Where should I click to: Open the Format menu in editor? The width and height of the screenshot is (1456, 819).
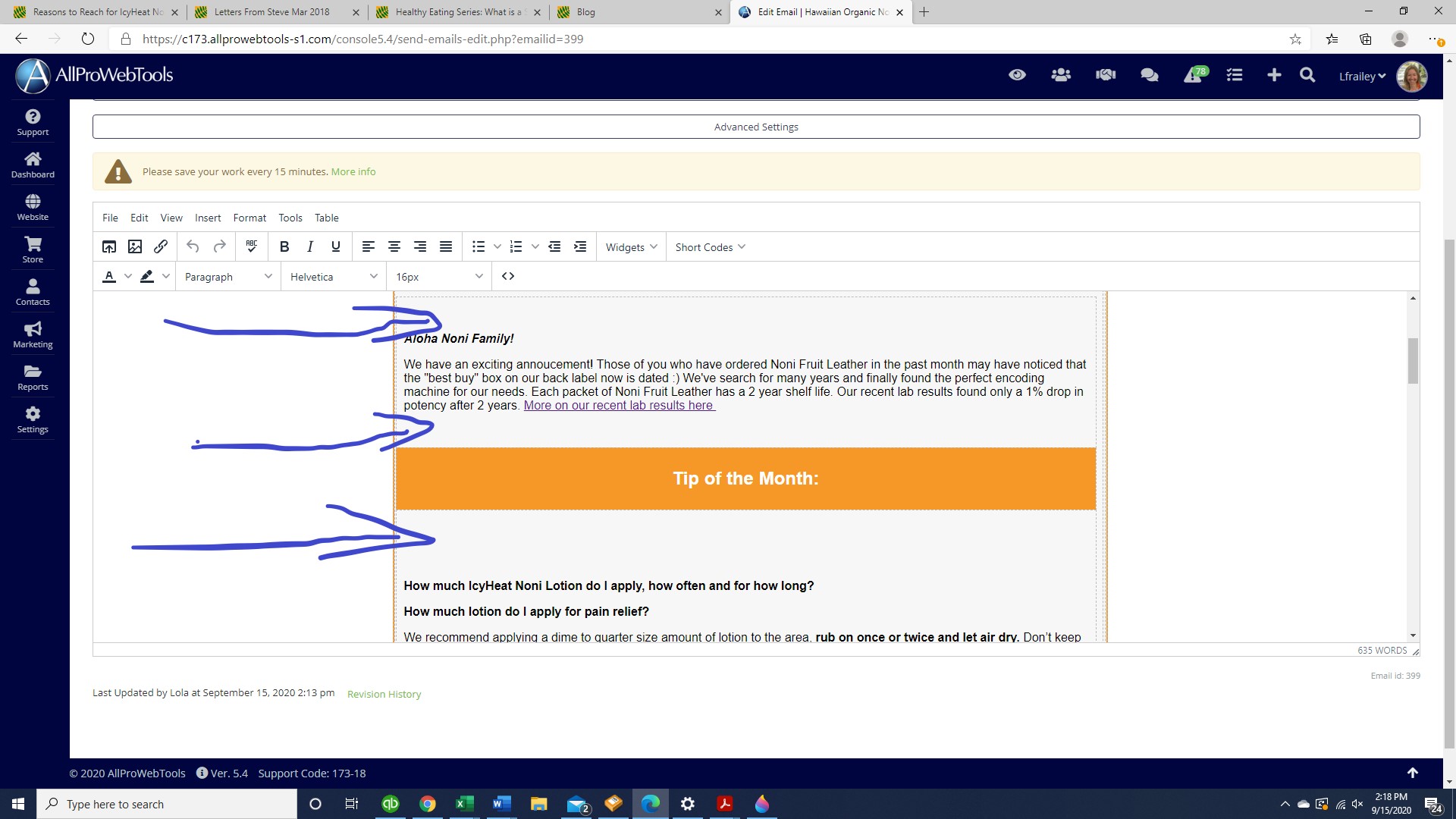(249, 218)
